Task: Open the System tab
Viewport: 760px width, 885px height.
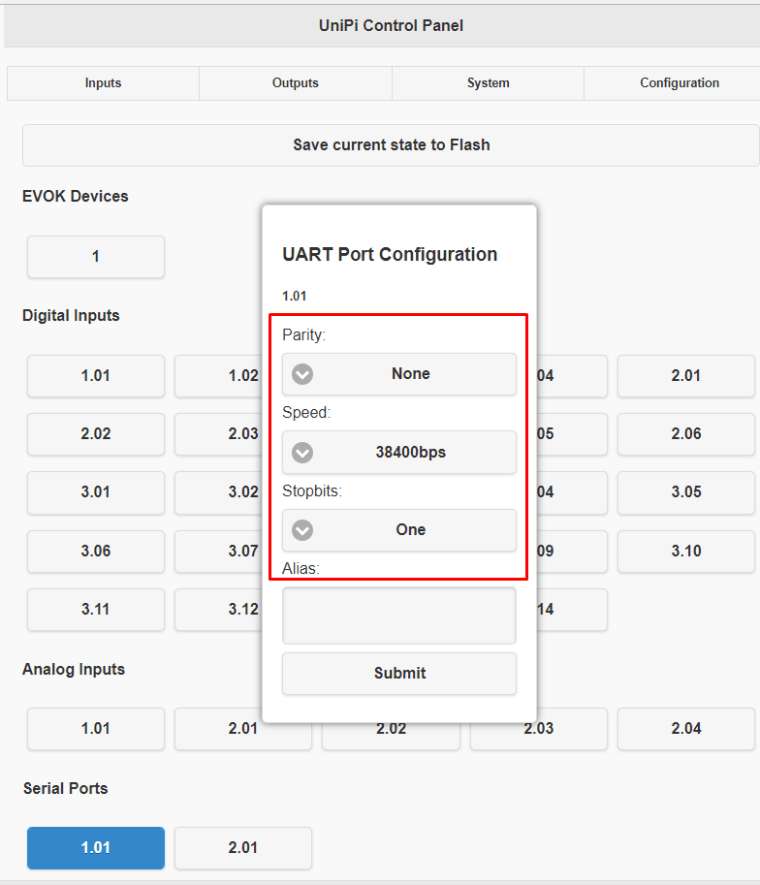Action: tap(488, 83)
